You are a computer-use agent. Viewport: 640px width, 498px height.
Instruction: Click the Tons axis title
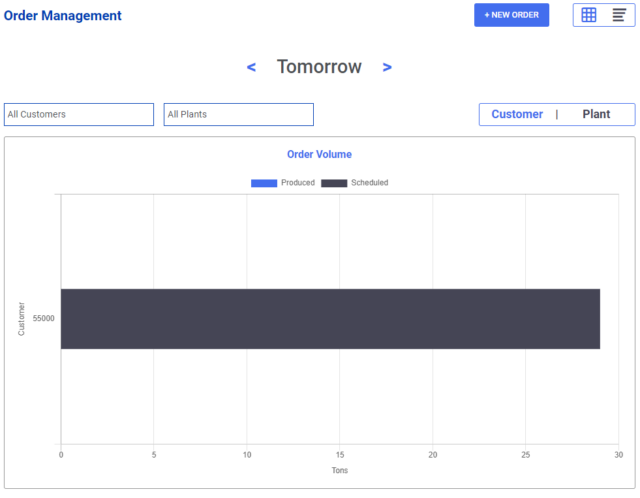[340, 470]
